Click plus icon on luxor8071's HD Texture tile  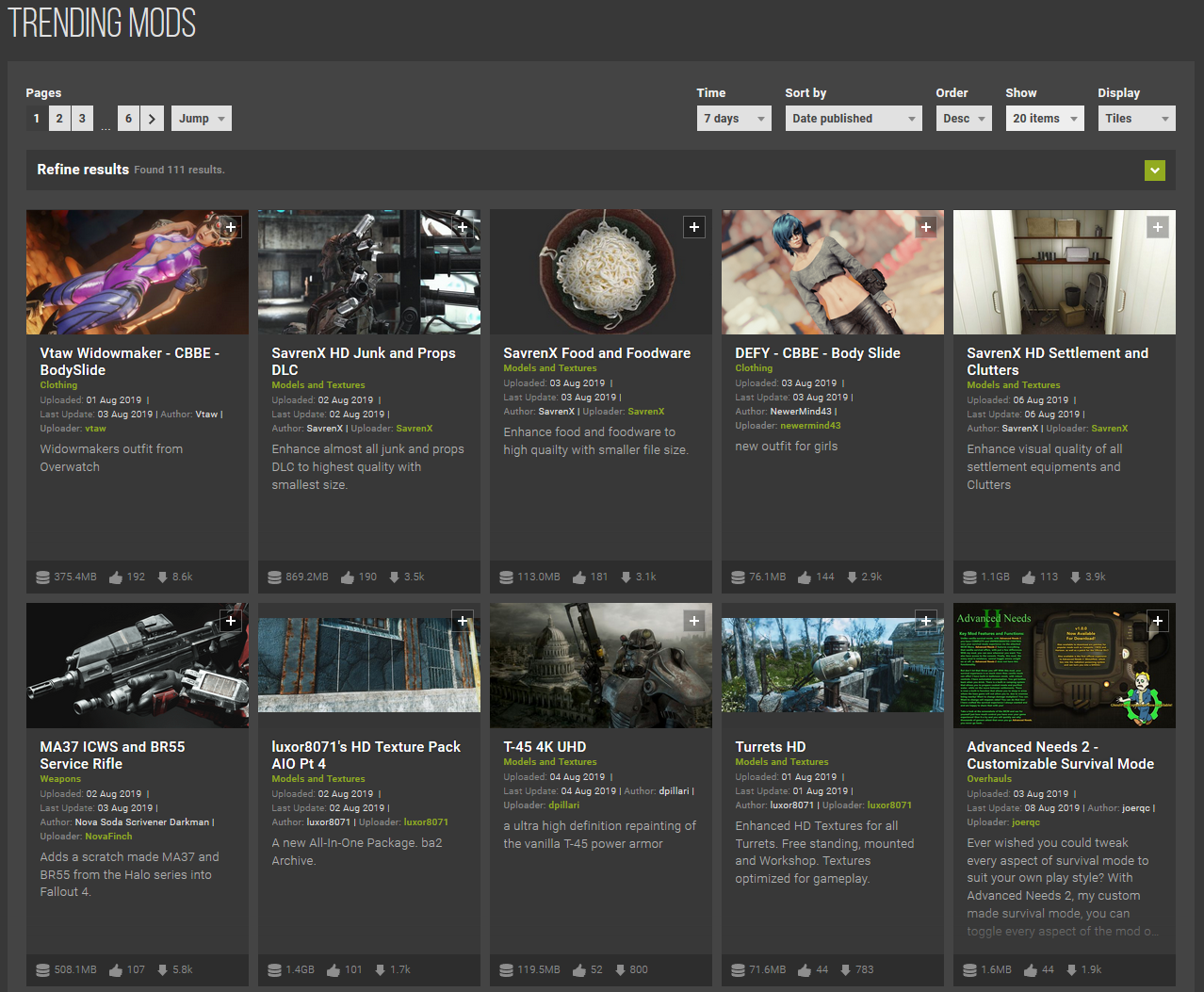[x=463, y=621]
